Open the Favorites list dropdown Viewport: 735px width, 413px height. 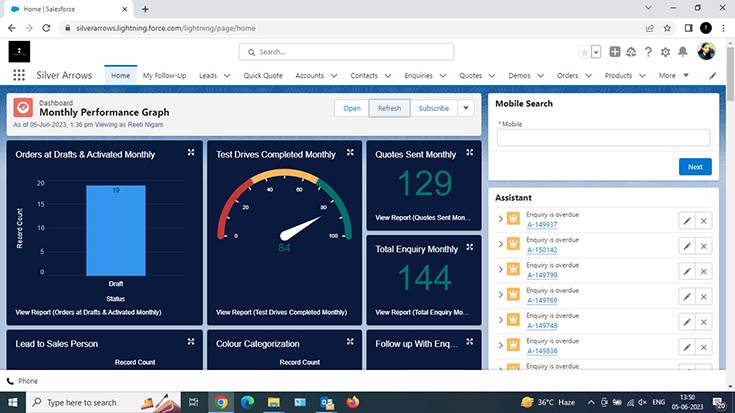[x=596, y=52]
